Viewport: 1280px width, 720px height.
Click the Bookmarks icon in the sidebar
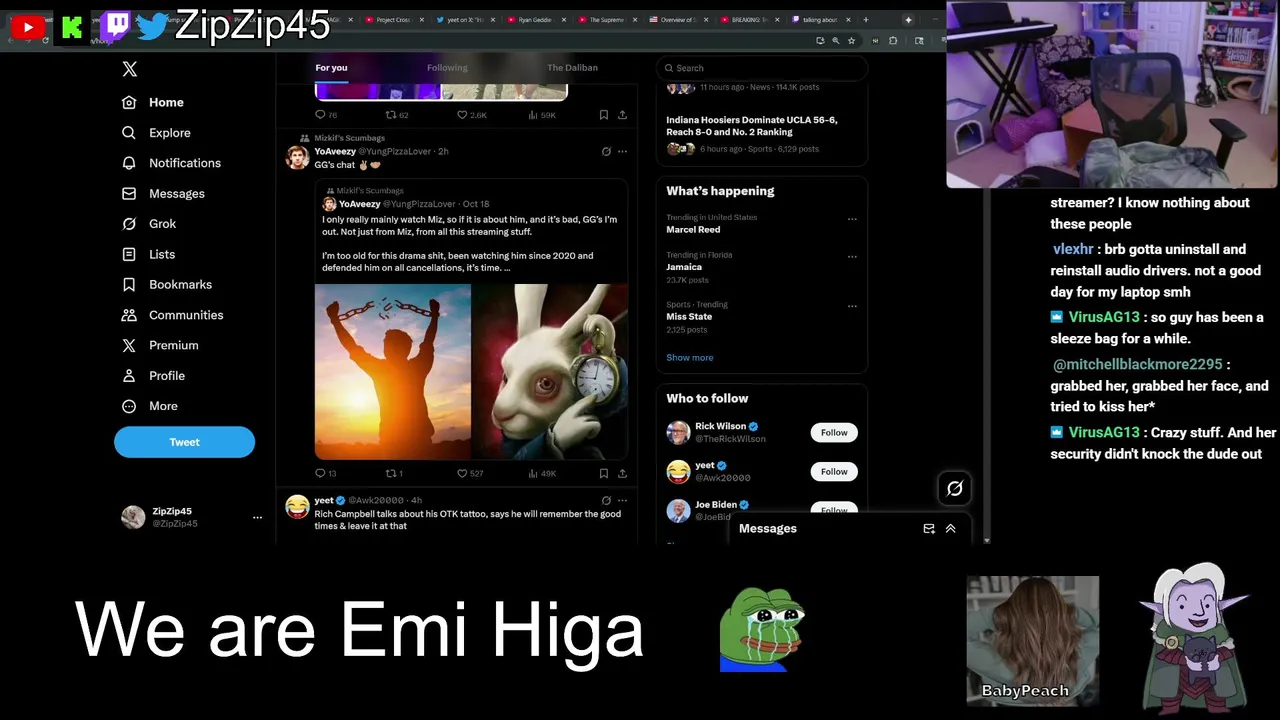click(x=129, y=285)
